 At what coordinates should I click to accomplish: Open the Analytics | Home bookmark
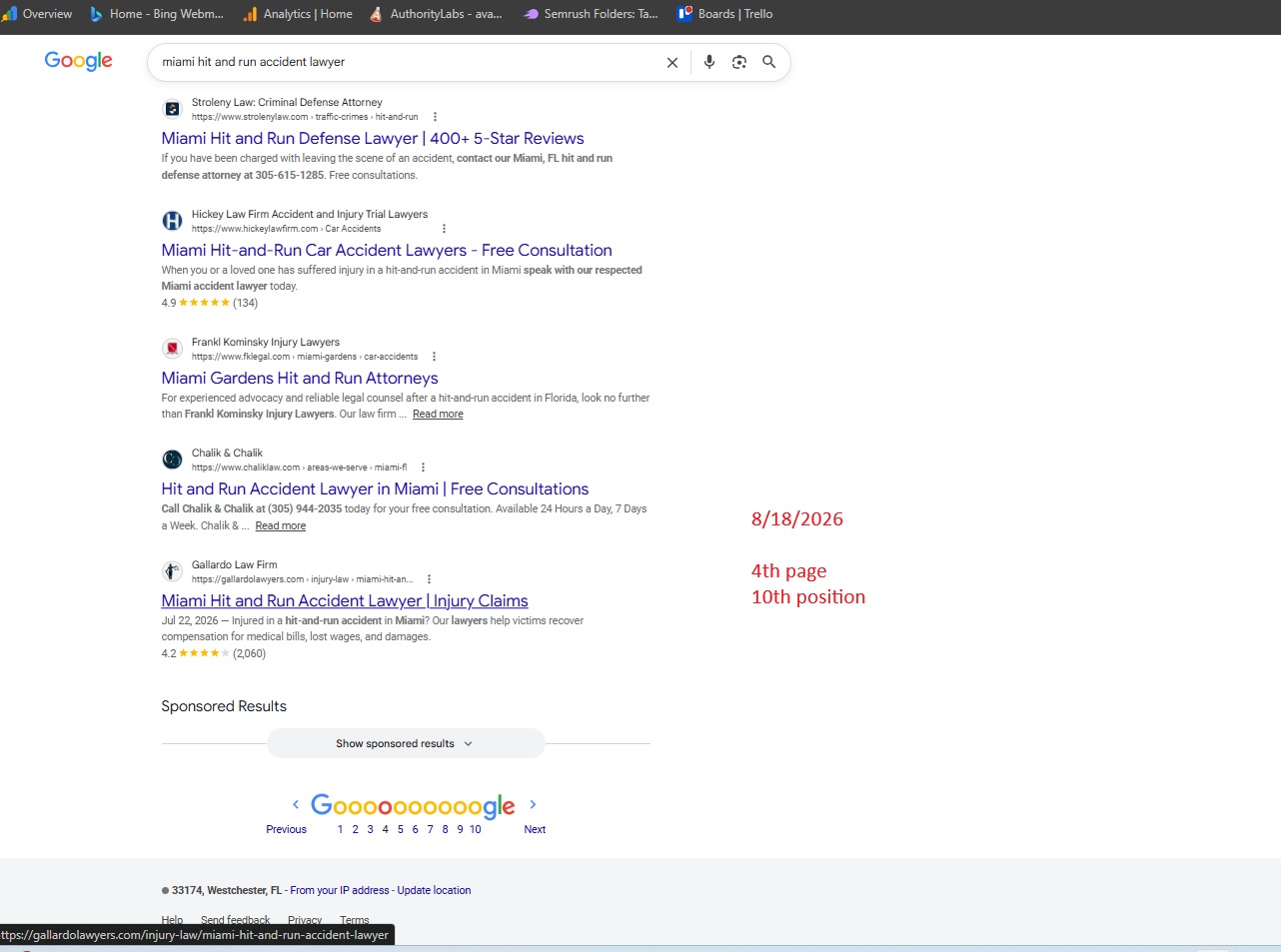298,14
